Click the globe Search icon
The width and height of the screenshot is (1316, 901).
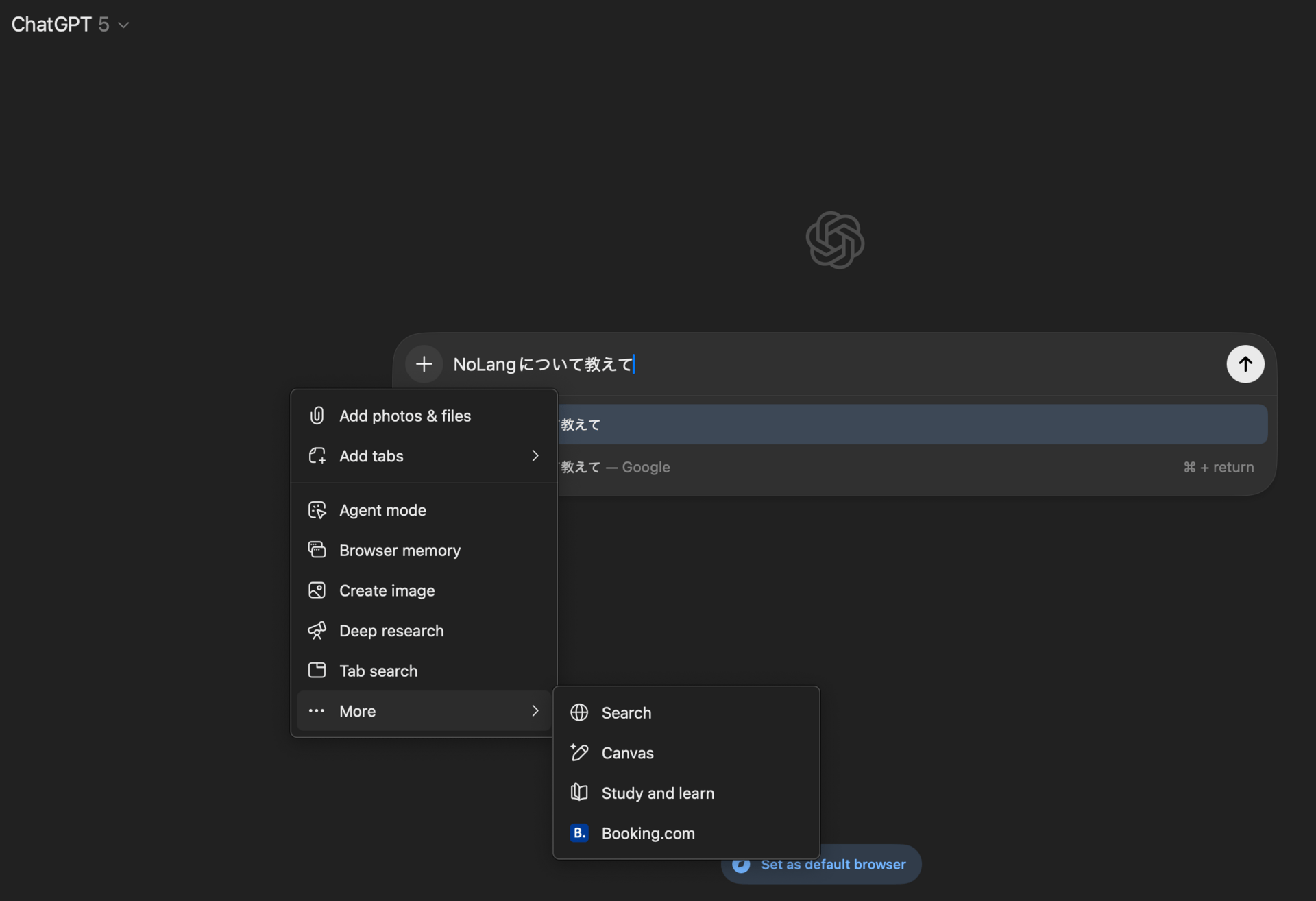tap(579, 712)
